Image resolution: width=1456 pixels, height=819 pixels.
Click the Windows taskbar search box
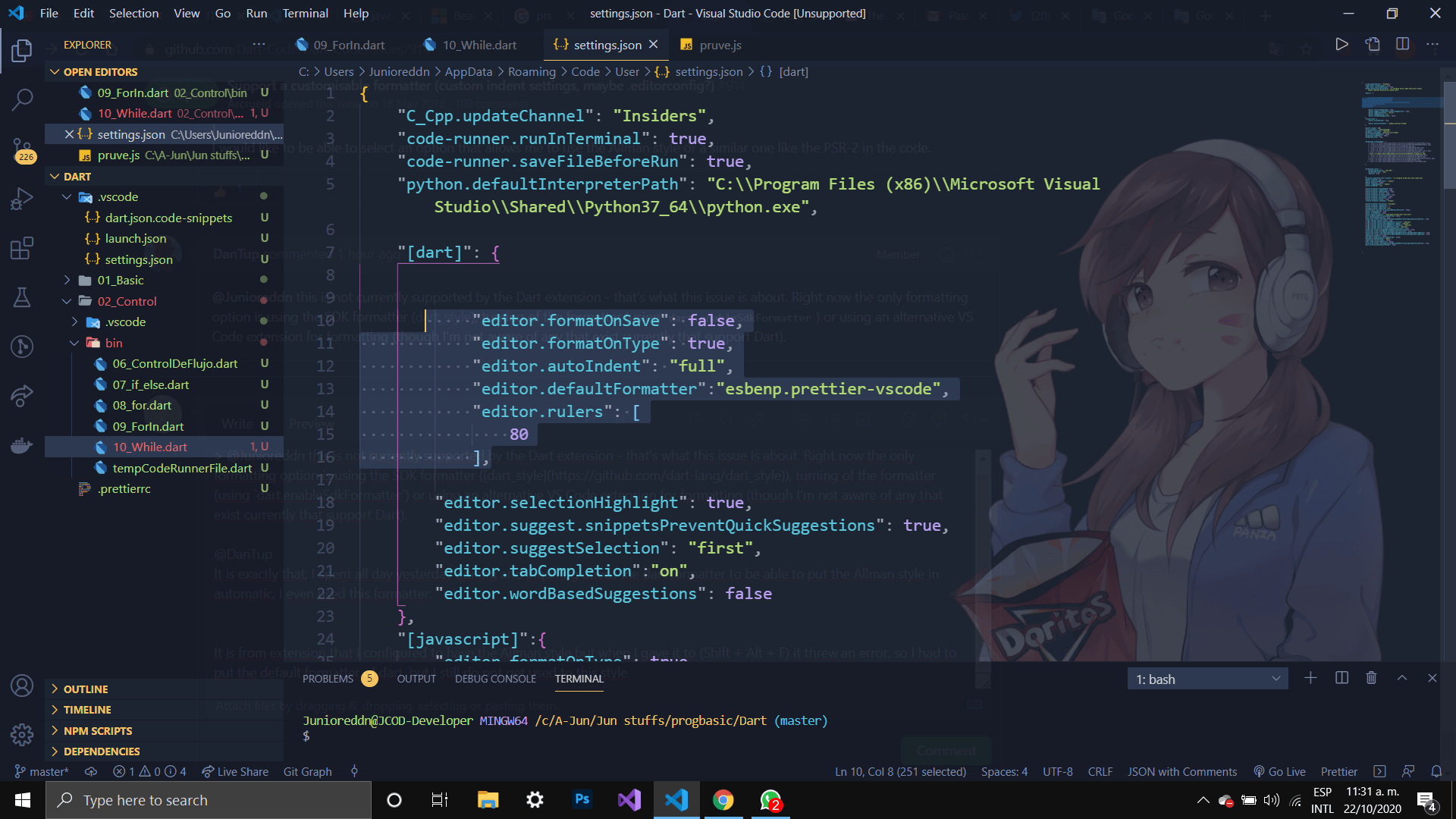tap(209, 800)
